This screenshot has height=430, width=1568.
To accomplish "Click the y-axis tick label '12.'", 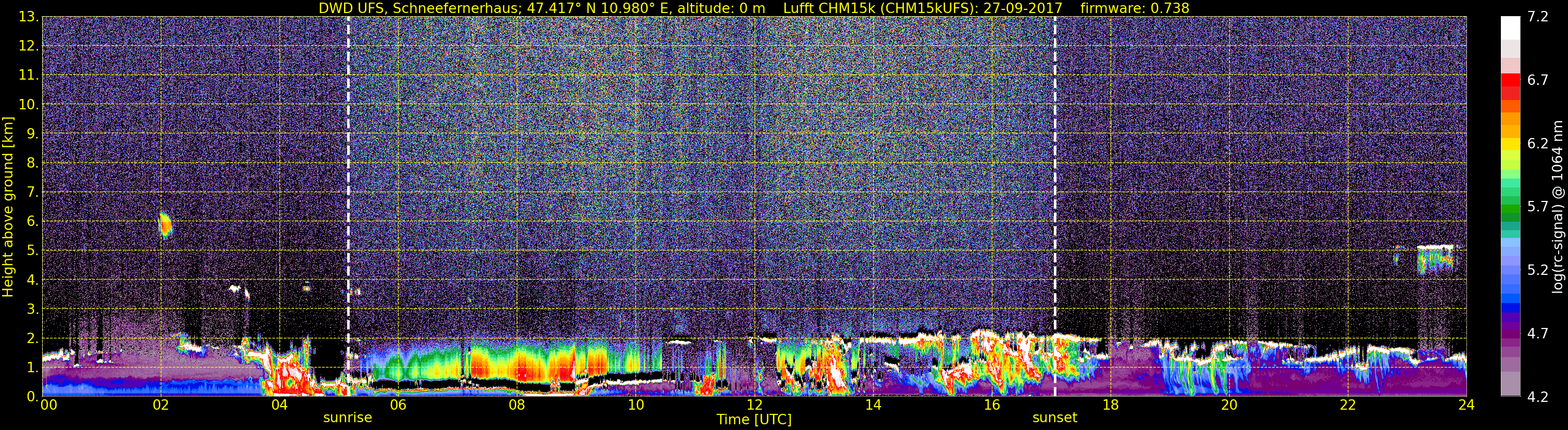I will coord(29,46).
